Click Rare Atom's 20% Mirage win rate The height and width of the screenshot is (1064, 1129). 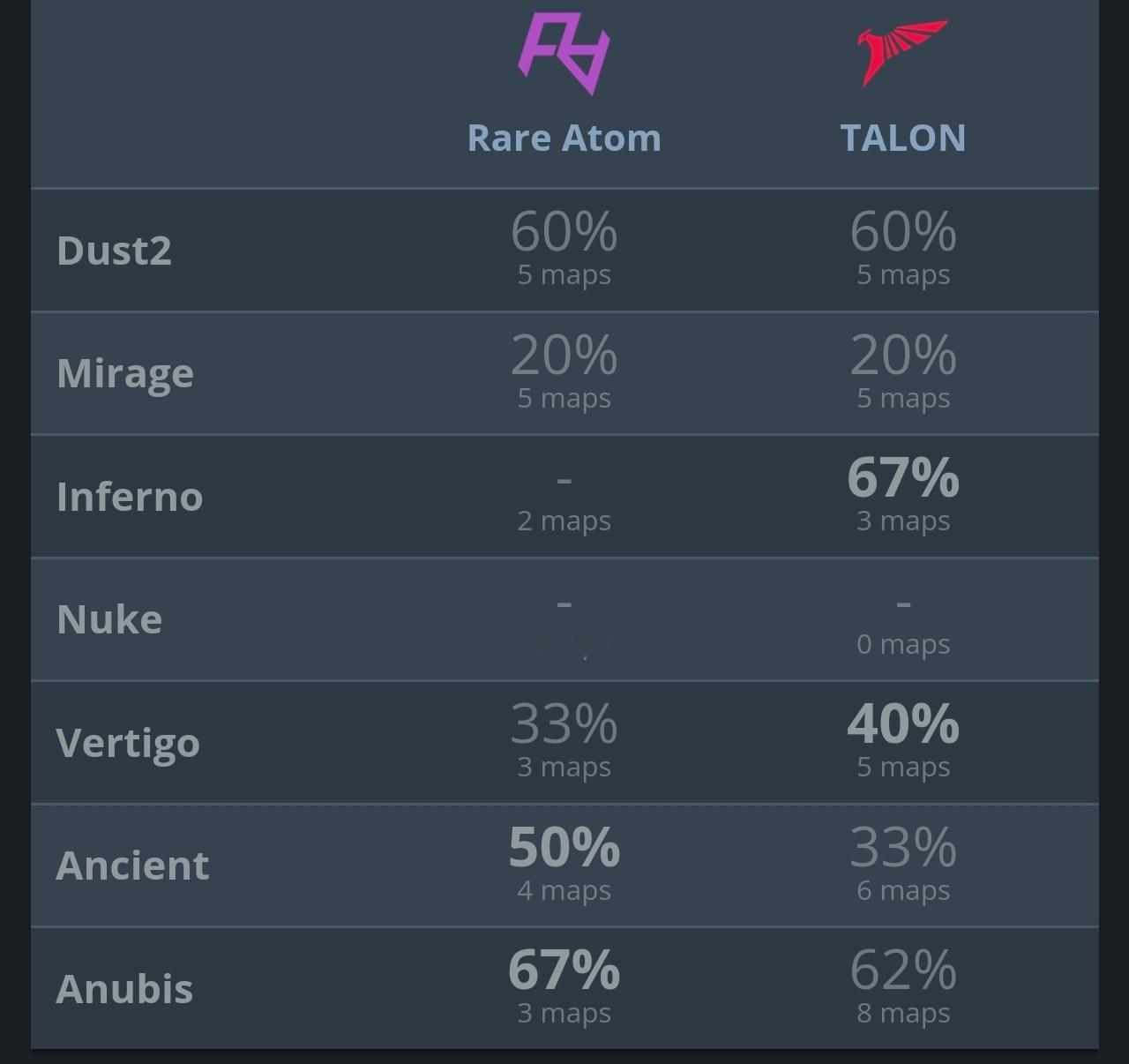(x=564, y=355)
